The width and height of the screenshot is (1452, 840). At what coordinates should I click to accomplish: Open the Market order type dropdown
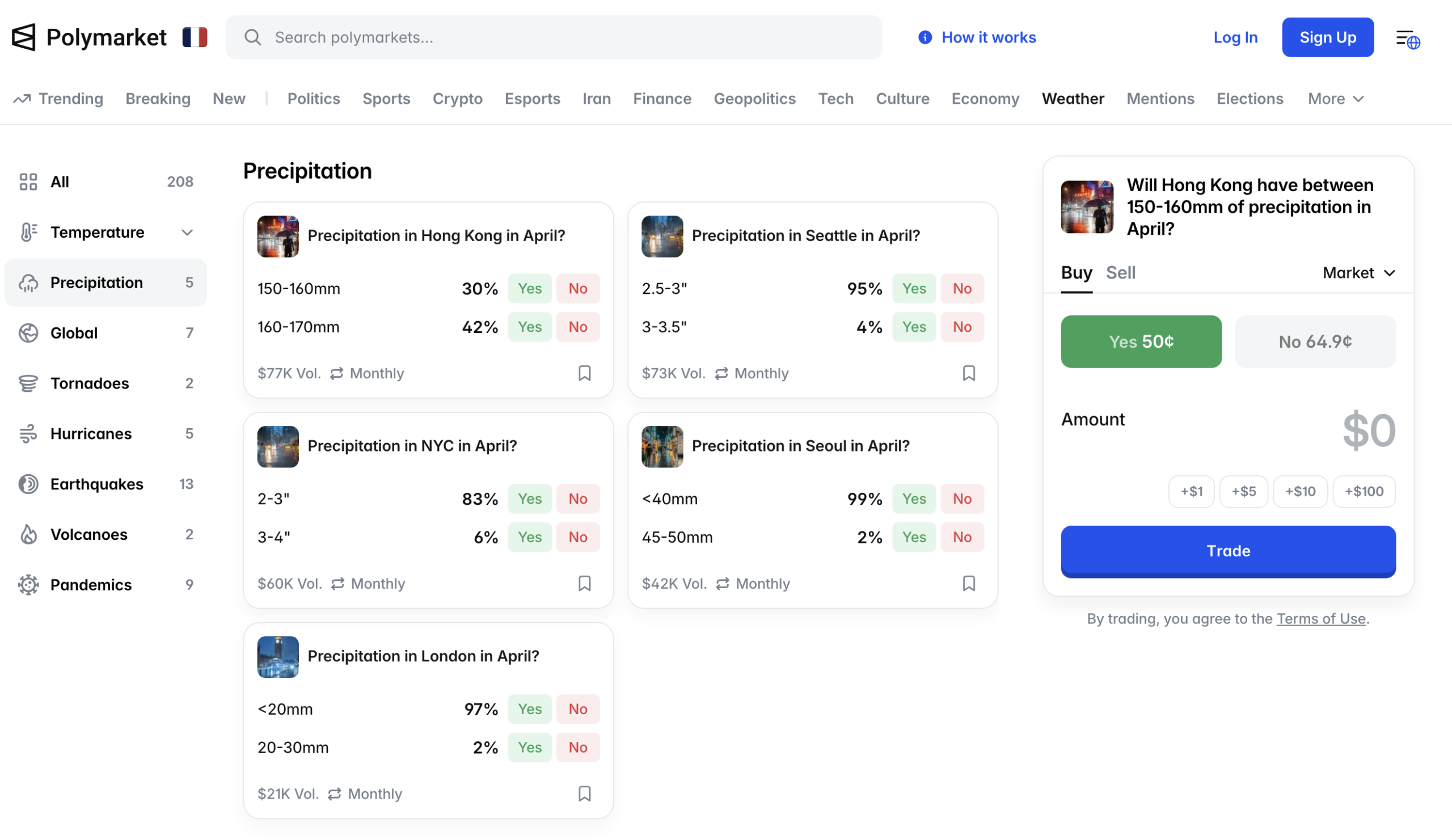pos(1358,272)
